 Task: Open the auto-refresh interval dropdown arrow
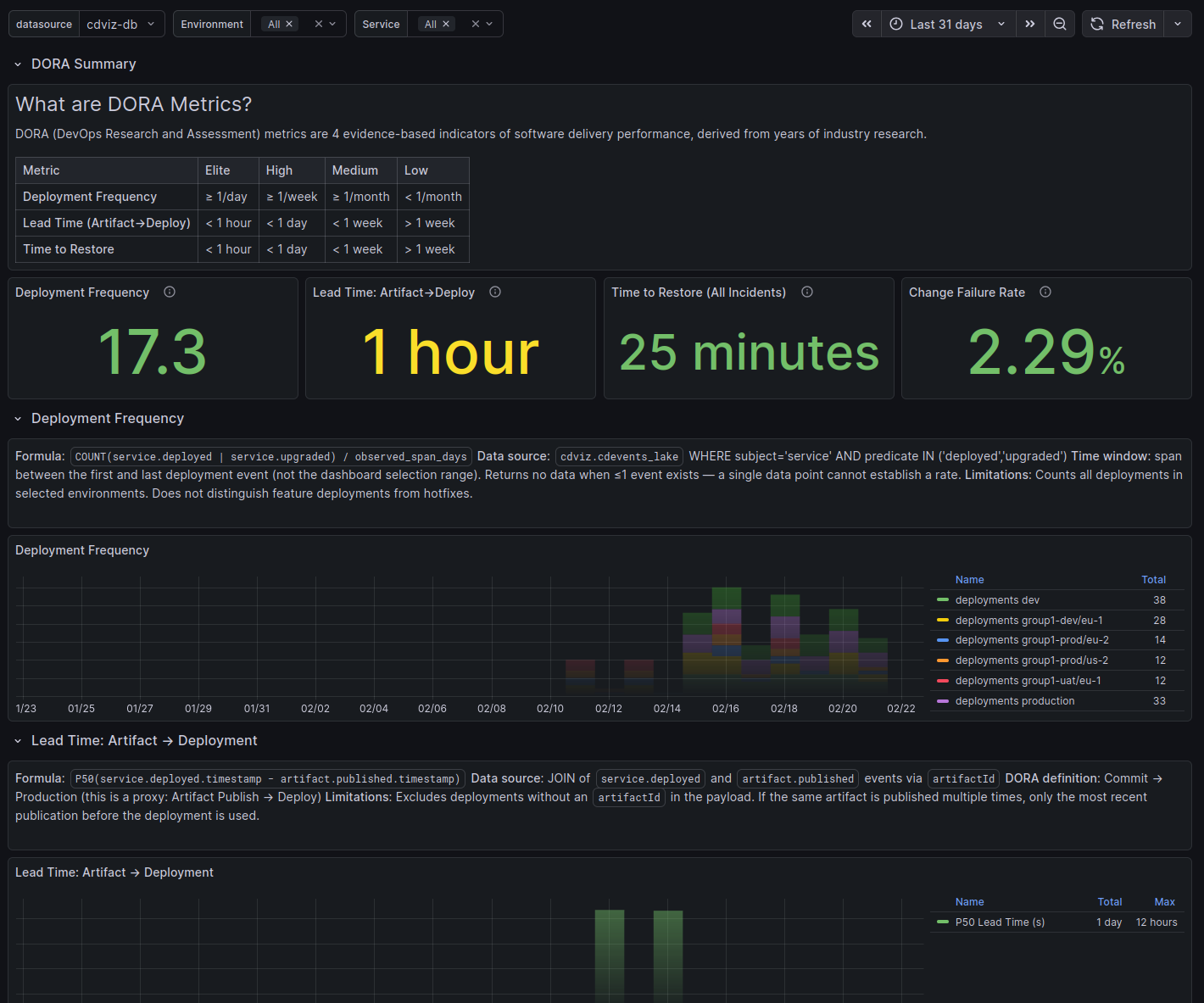tap(1178, 24)
